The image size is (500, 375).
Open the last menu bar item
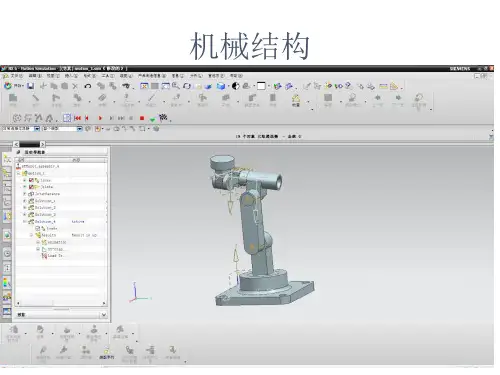(236, 76)
